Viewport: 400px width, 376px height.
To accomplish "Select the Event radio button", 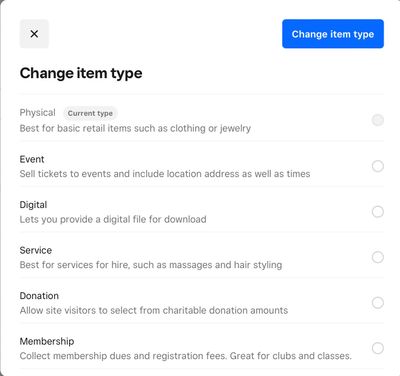I will 378,166.
